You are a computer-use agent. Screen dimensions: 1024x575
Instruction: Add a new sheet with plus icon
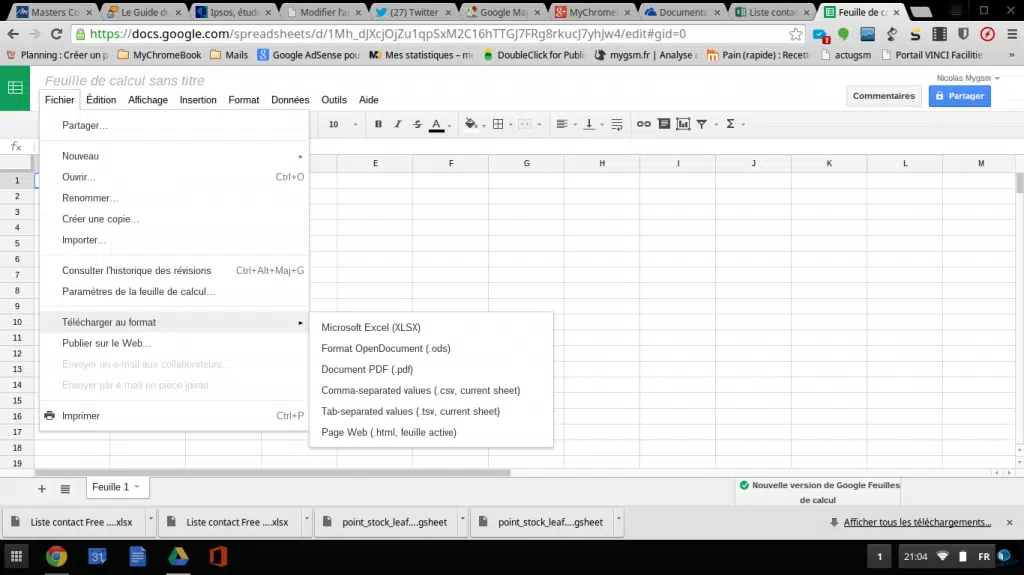pos(42,489)
